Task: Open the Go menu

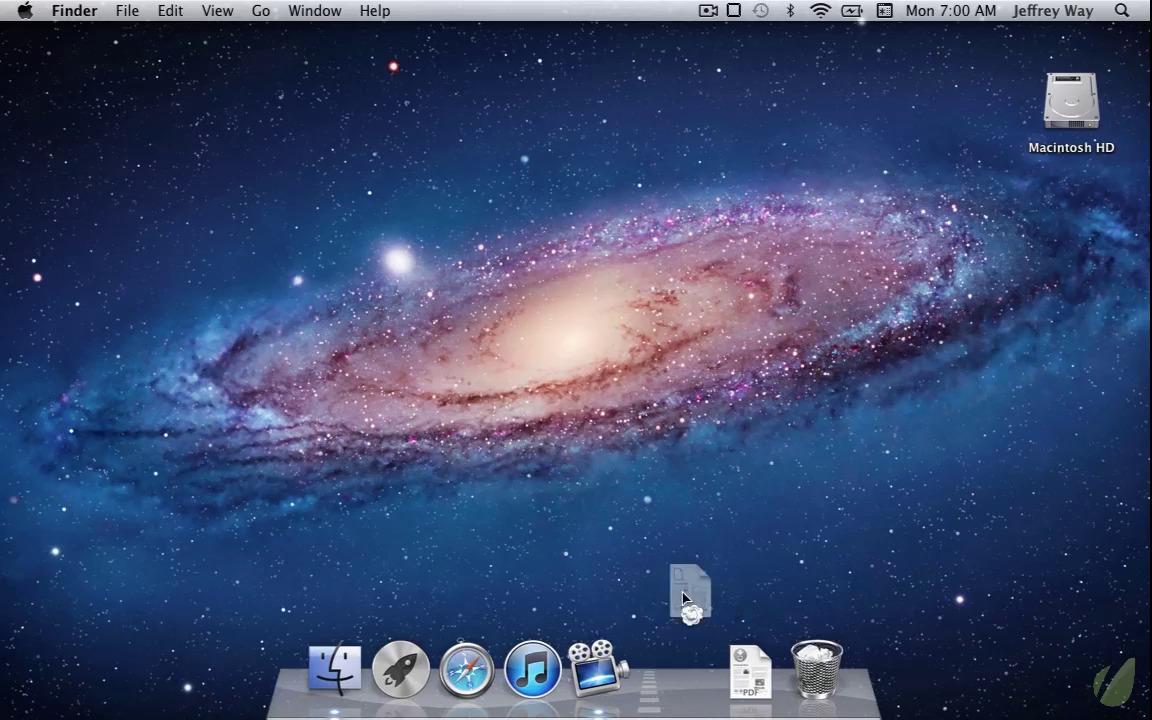Action: click(x=261, y=11)
